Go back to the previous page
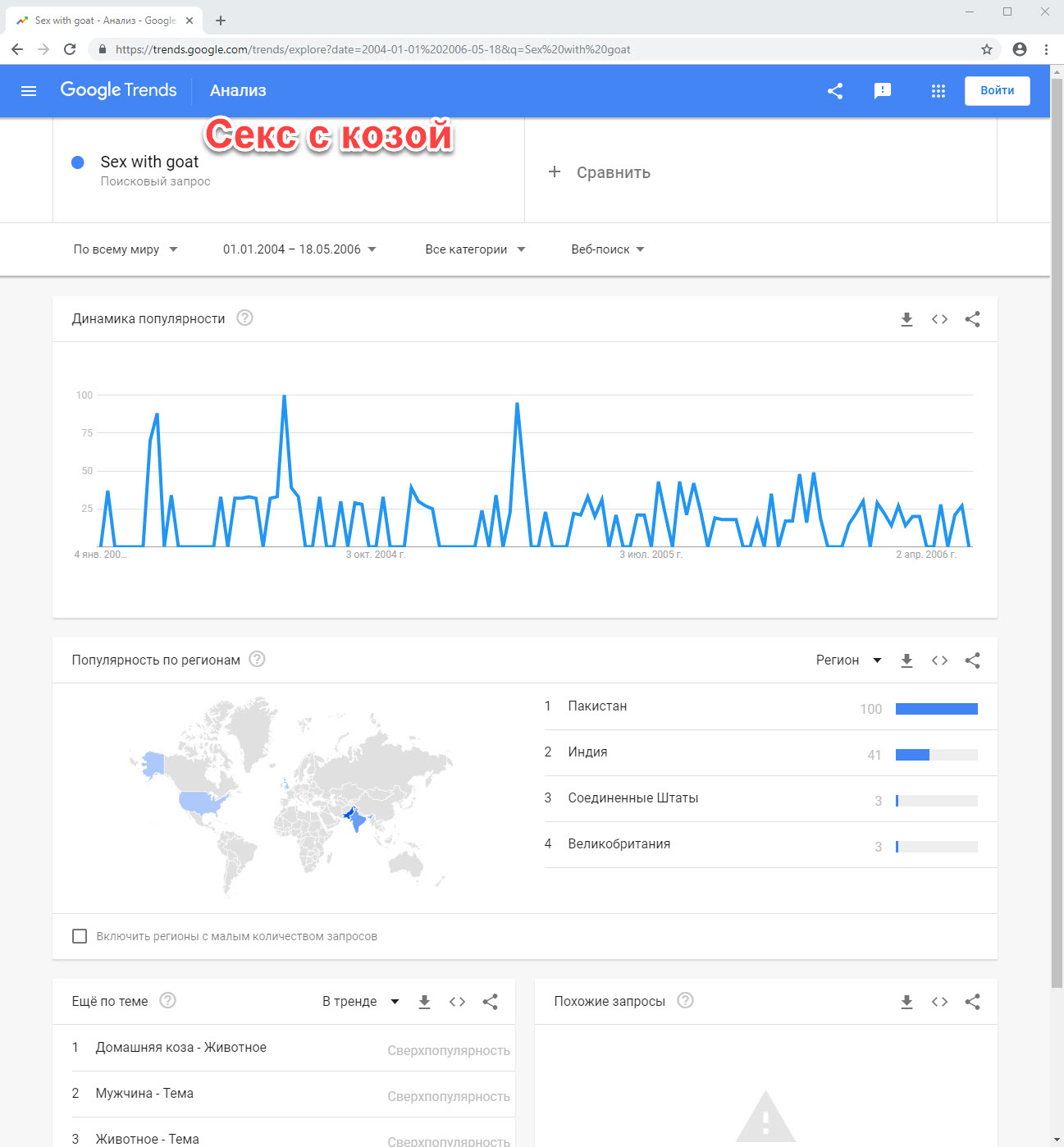The width and height of the screenshot is (1064, 1147). (x=17, y=49)
